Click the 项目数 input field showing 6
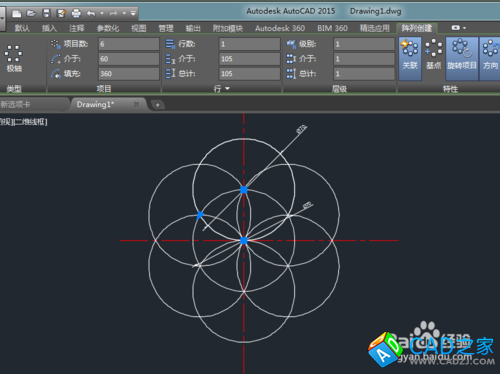500x374 pixels. click(x=129, y=44)
